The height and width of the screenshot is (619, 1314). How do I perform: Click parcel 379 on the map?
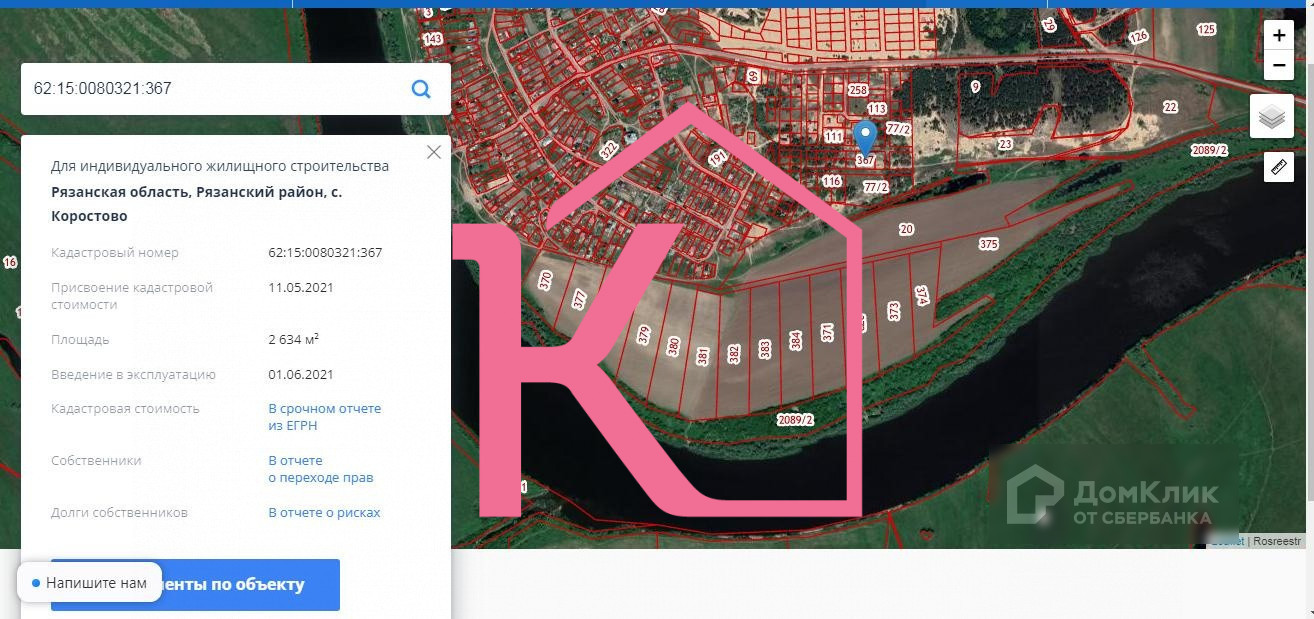point(644,335)
